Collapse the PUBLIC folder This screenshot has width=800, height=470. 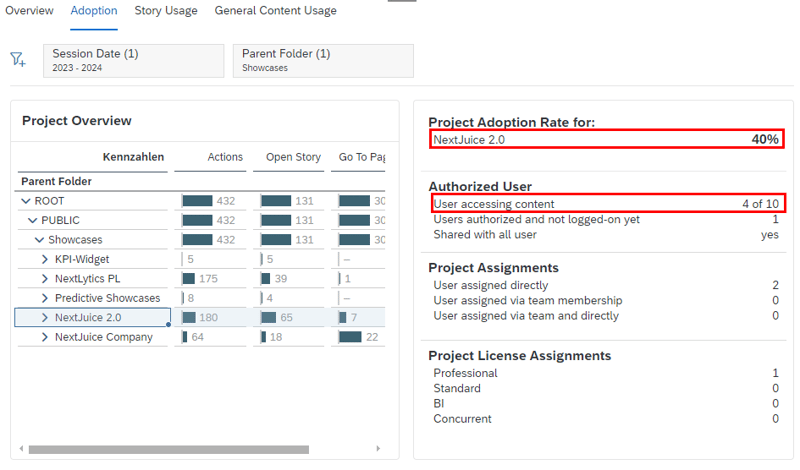pos(33,220)
